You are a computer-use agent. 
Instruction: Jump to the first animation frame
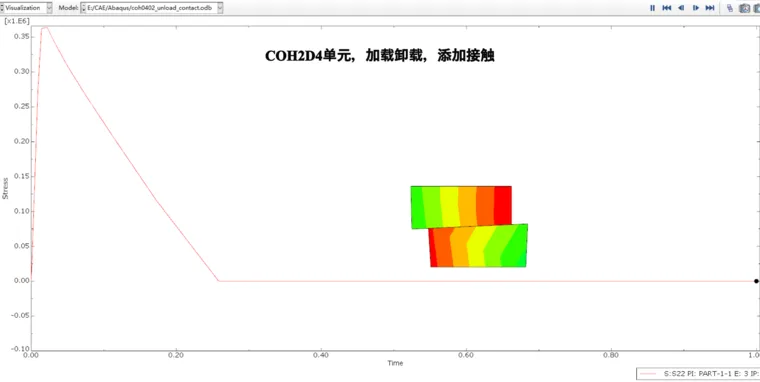666,8
